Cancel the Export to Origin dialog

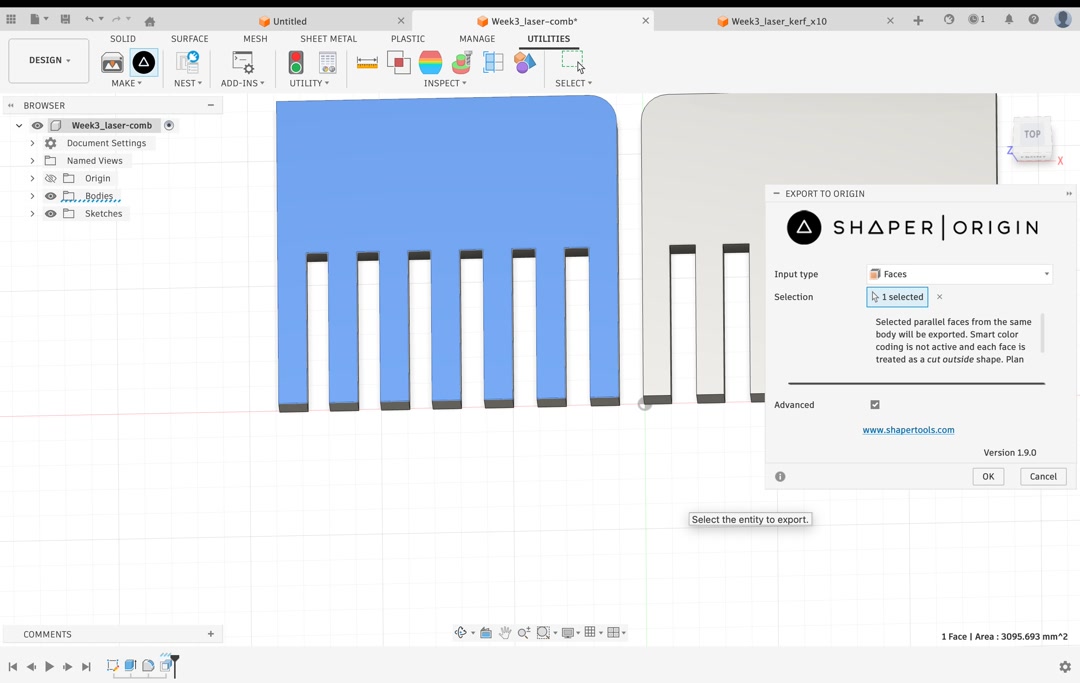[x=1043, y=476]
